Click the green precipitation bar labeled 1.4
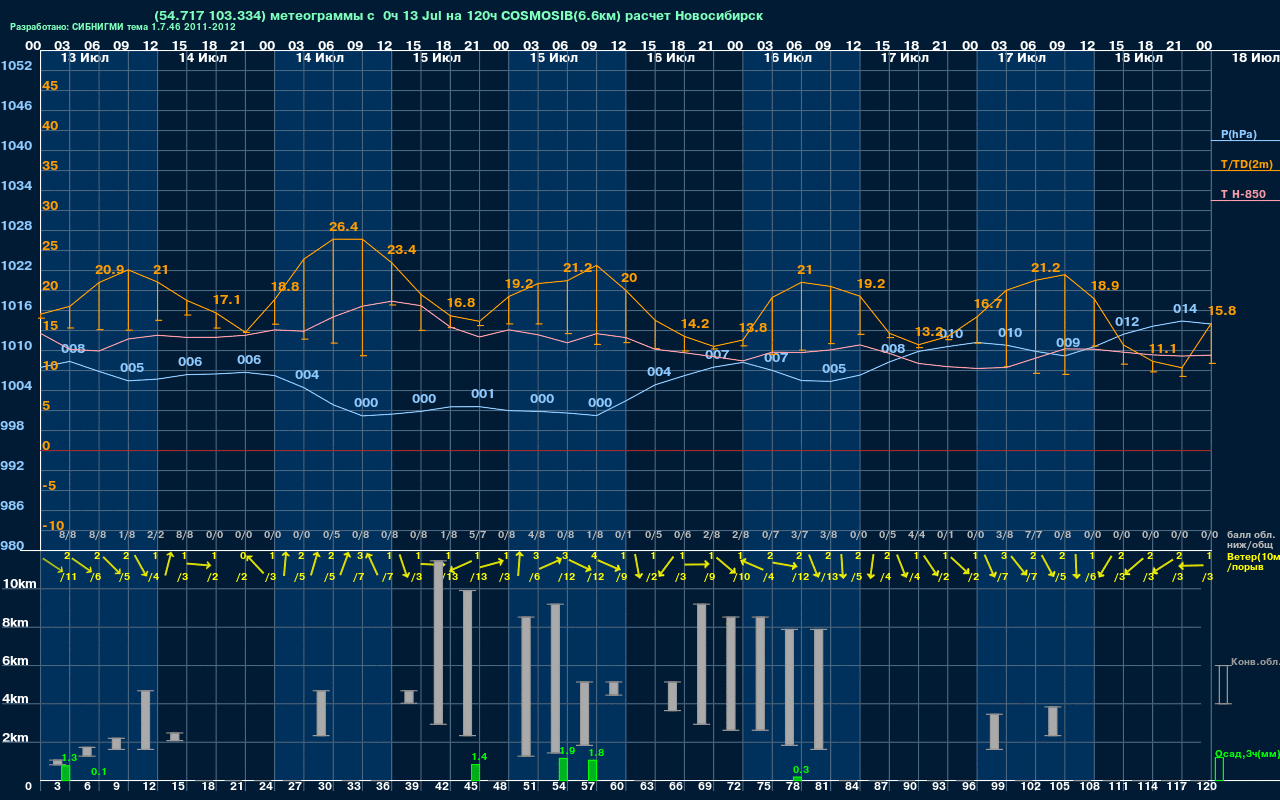 click(476, 772)
